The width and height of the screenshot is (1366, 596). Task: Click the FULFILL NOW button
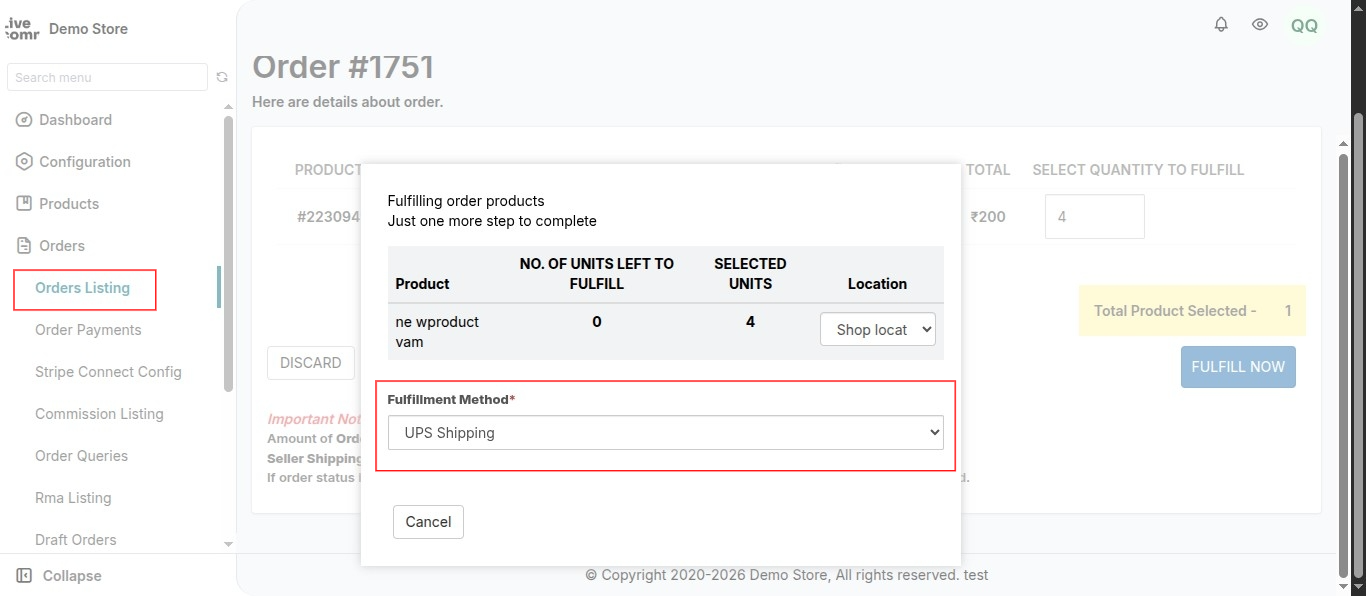pos(1238,367)
